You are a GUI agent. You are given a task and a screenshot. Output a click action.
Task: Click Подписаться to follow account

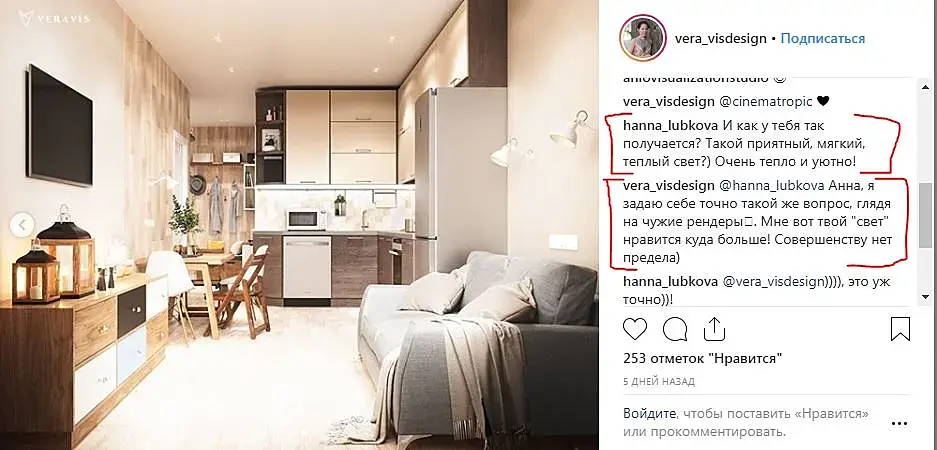[823, 38]
